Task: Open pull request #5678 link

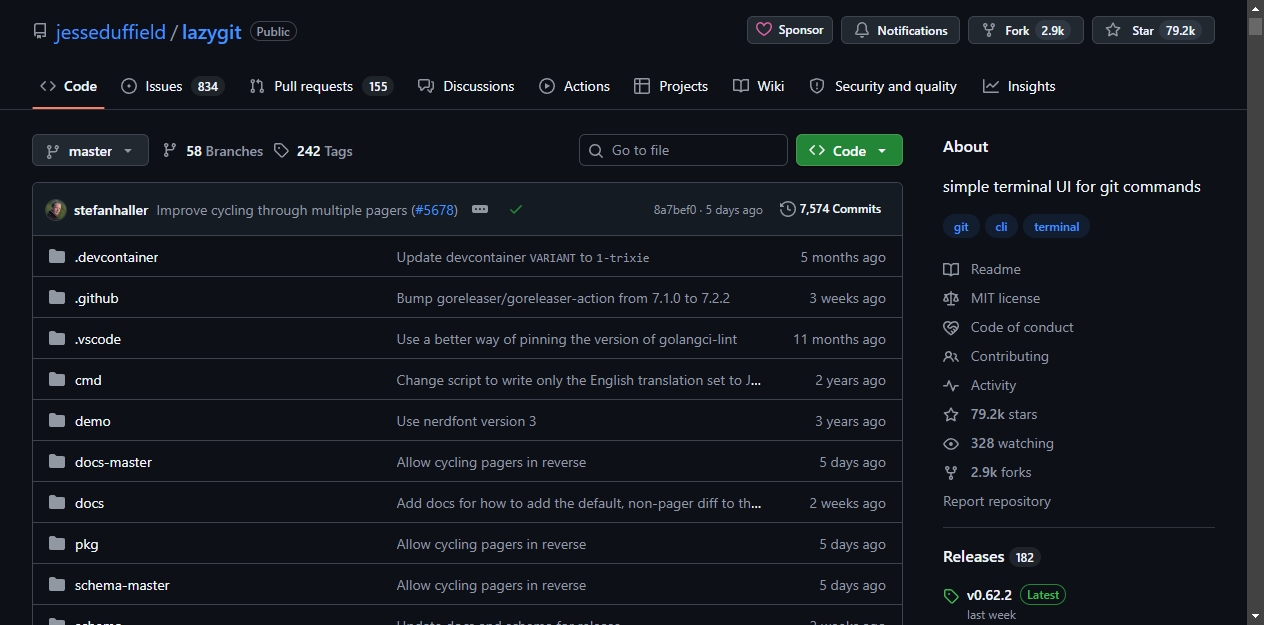Action: pyautogui.click(x=435, y=210)
